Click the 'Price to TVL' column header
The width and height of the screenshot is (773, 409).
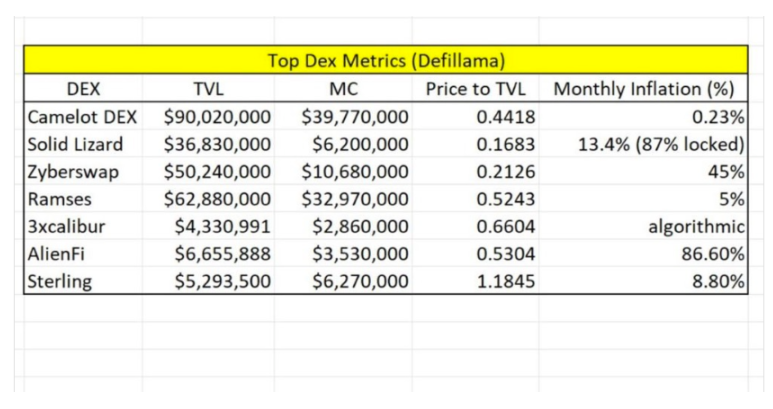(476, 89)
